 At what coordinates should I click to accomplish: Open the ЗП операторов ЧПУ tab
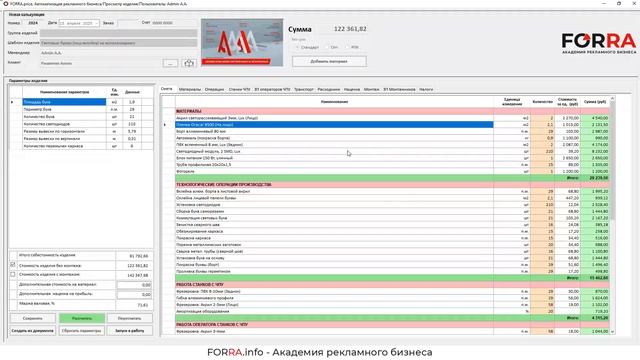(272, 89)
